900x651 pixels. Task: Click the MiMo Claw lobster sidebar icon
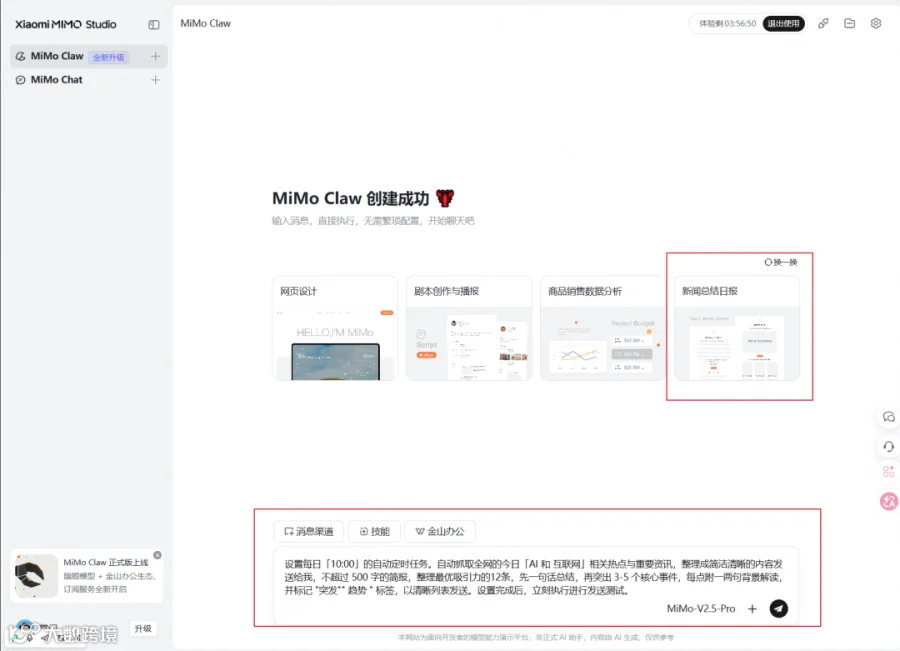pos(20,56)
